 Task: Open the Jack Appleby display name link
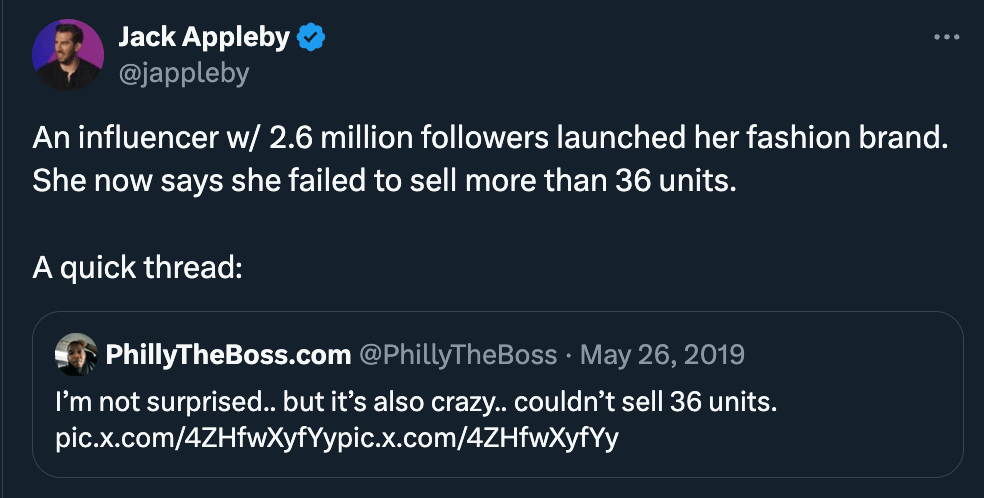[x=204, y=39]
